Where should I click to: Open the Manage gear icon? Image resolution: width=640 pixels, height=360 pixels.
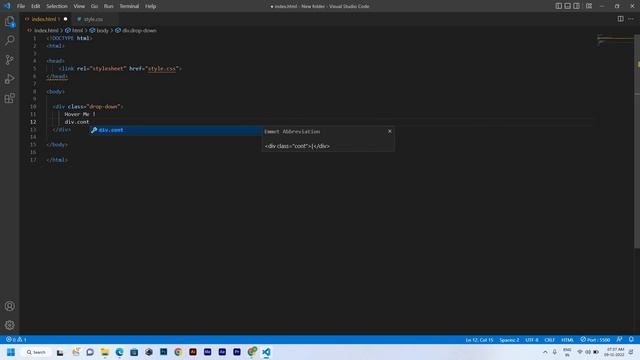(10, 325)
